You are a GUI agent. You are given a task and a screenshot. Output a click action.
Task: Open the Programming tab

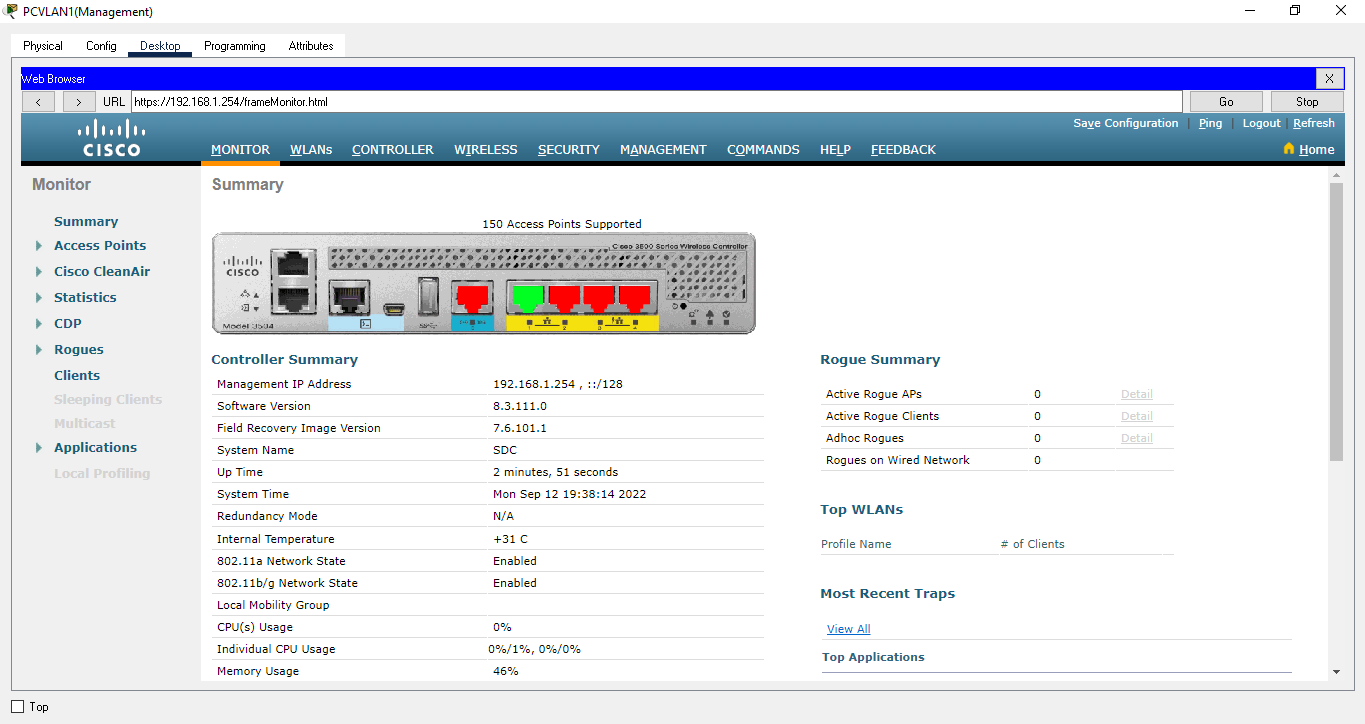click(x=235, y=46)
